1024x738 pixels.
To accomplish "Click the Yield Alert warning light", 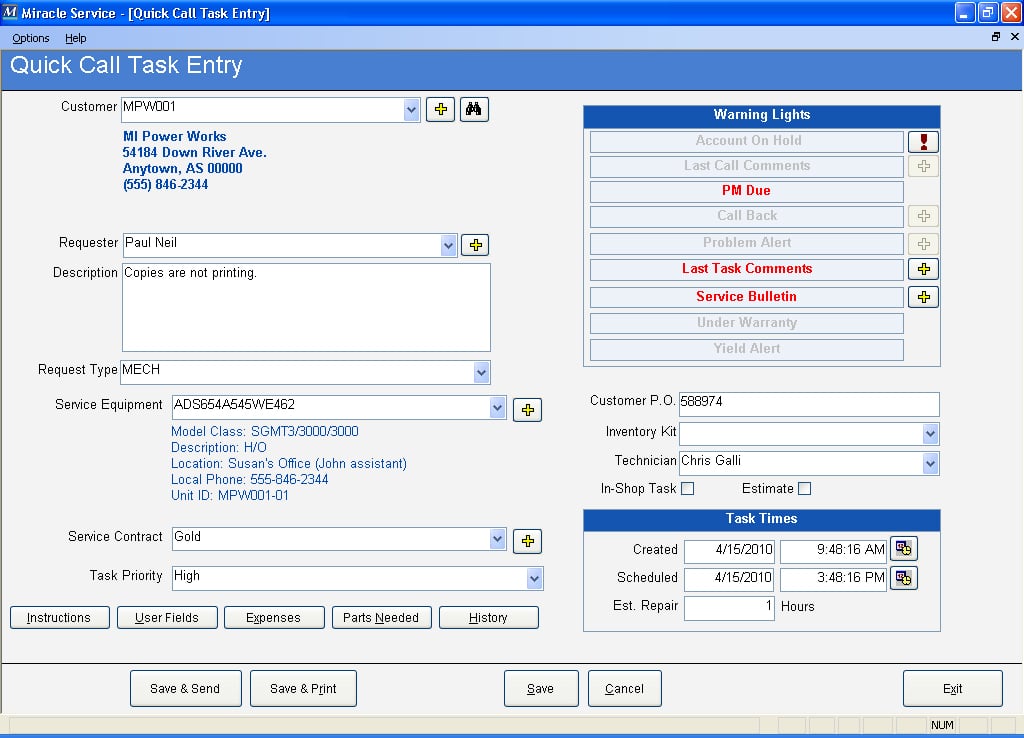I will (x=746, y=349).
